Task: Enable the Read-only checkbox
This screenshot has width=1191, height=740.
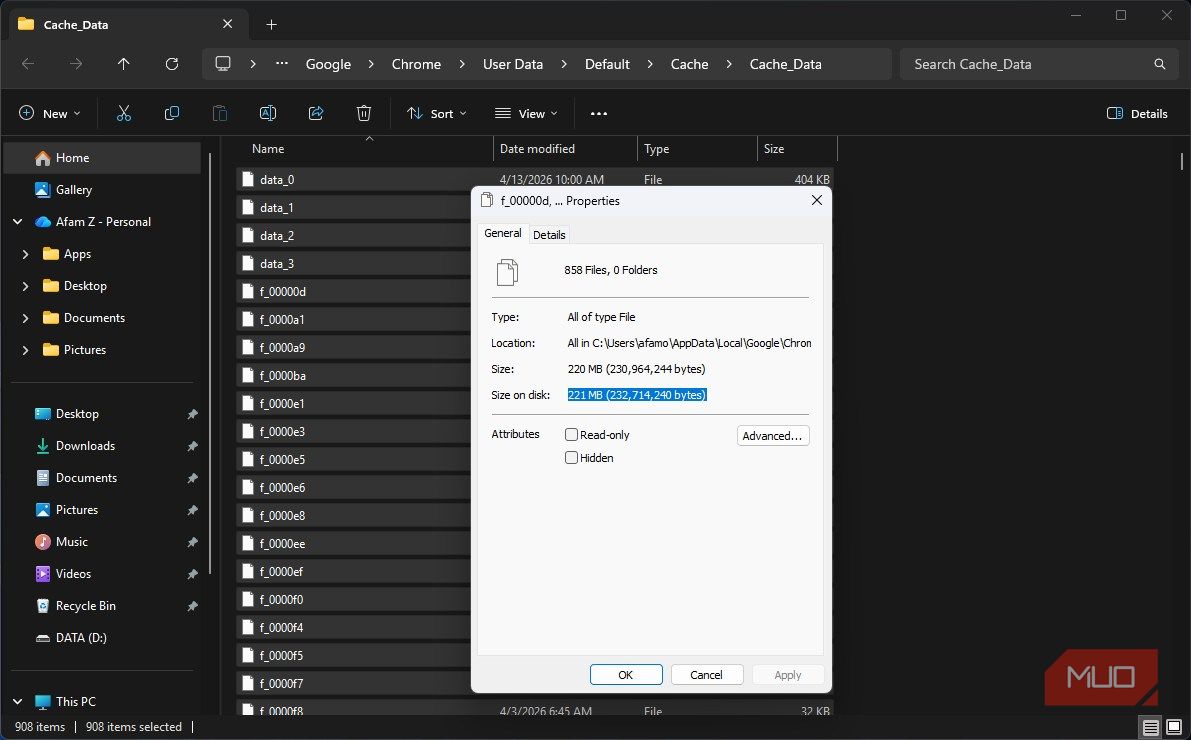Action: tap(571, 435)
